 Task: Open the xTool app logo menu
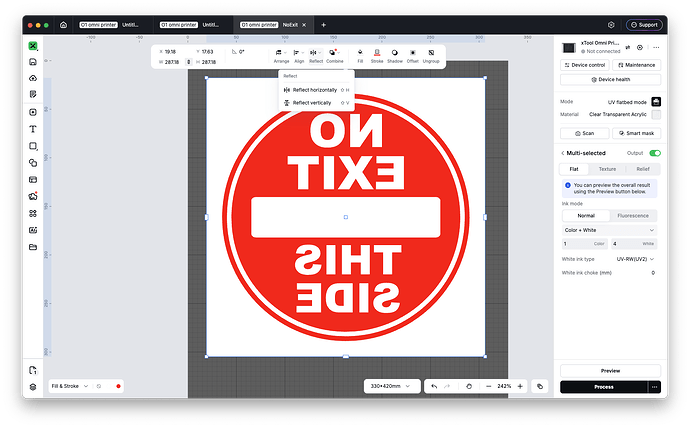pyautogui.click(x=33, y=46)
